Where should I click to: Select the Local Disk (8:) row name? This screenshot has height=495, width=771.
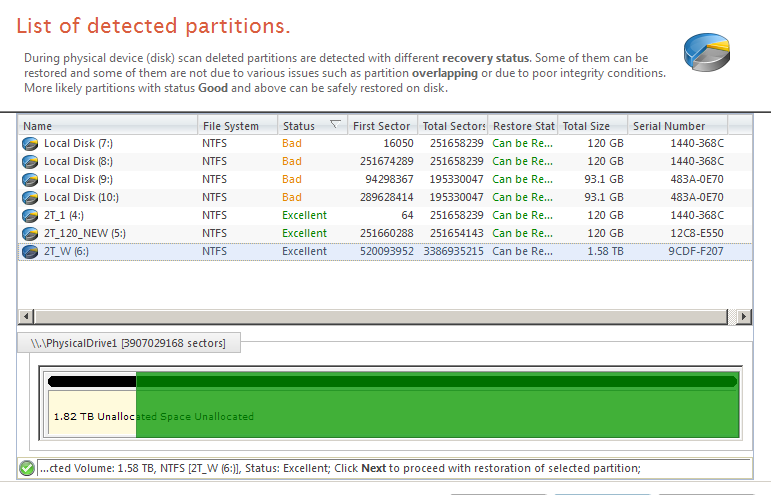tap(78, 162)
